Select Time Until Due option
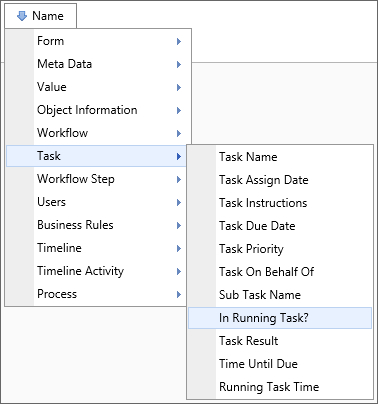The width and height of the screenshot is (378, 404). pyautogui.click(x=280, y=364)
